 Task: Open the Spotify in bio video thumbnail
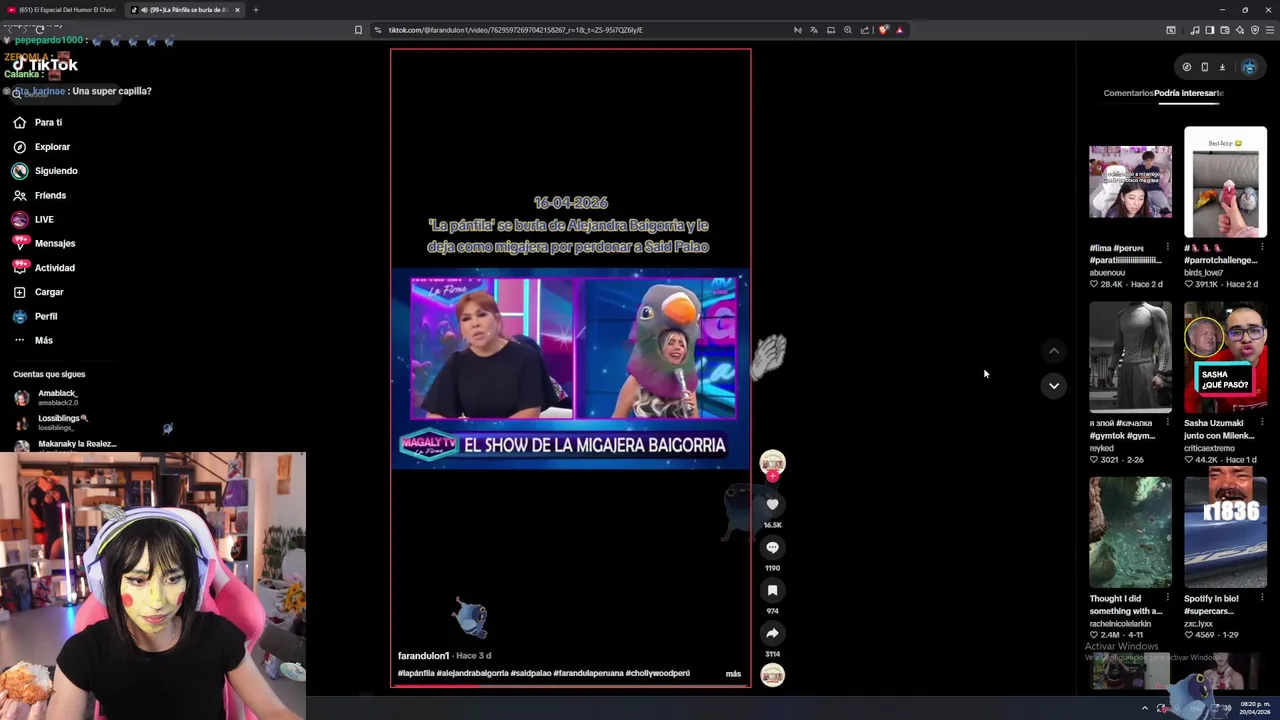(1225, 532)
